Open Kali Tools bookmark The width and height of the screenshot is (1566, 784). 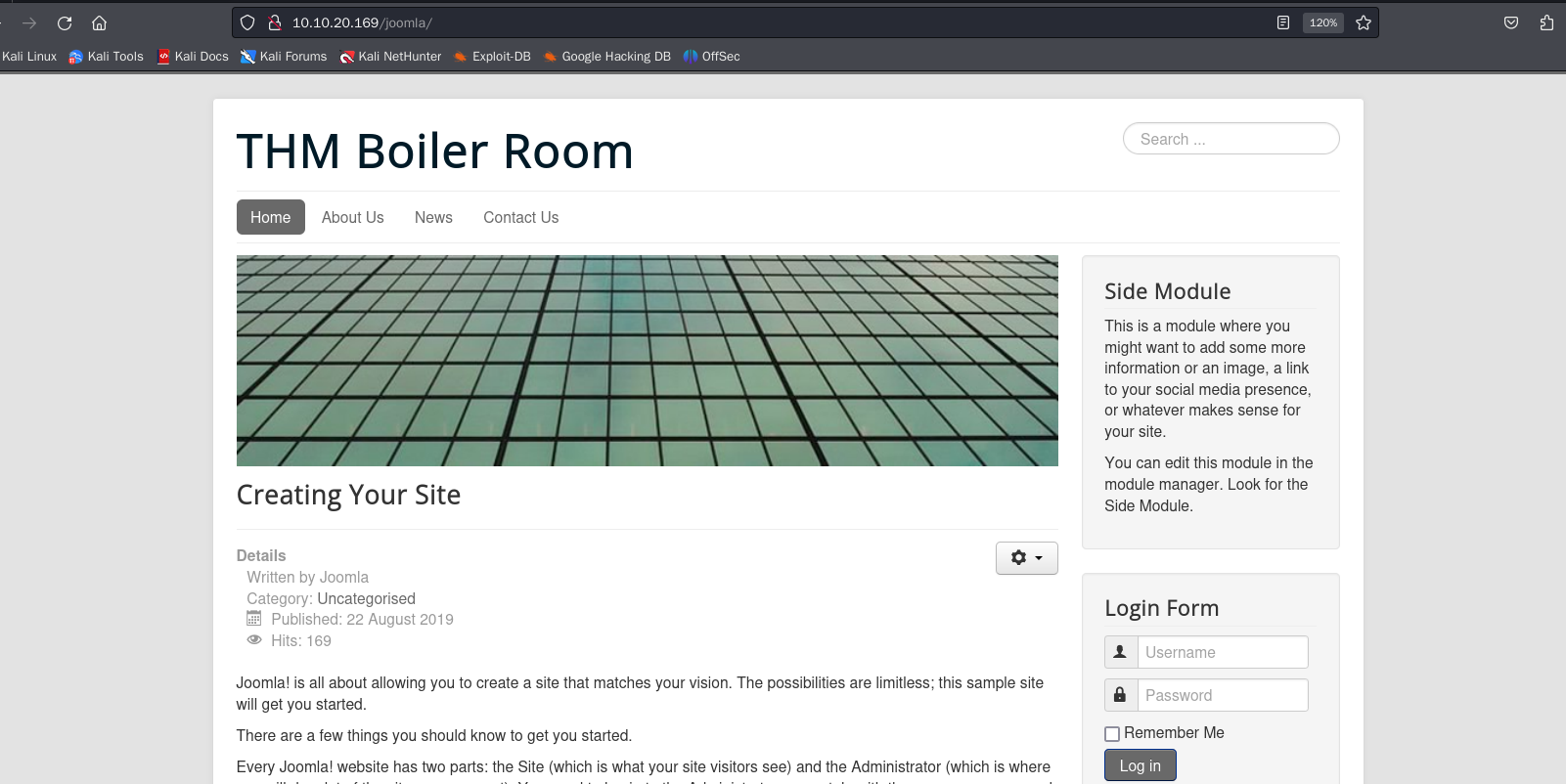click(x=106, y=57)
